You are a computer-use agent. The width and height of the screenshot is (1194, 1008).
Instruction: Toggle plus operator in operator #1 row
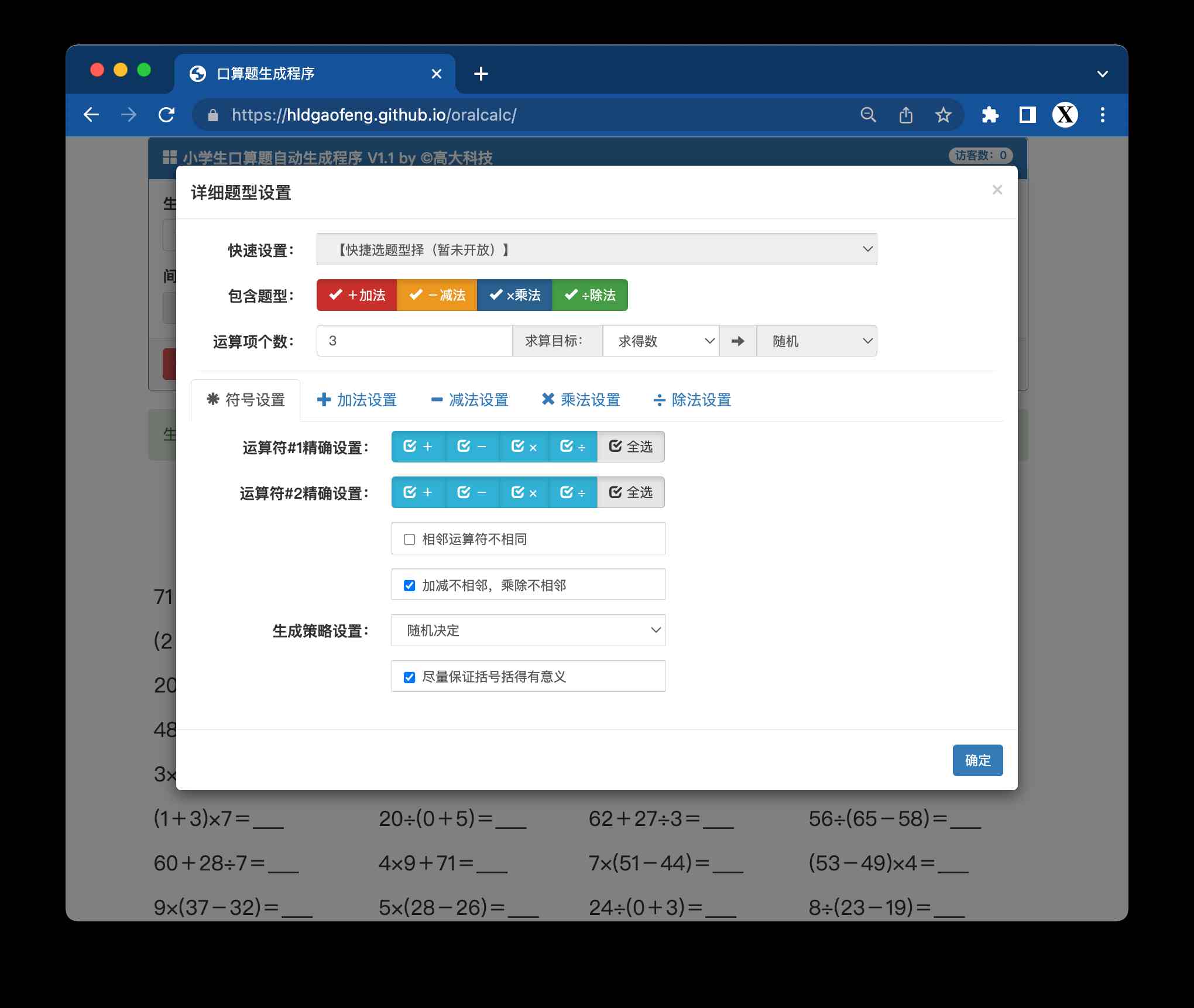tap(418, 447)
